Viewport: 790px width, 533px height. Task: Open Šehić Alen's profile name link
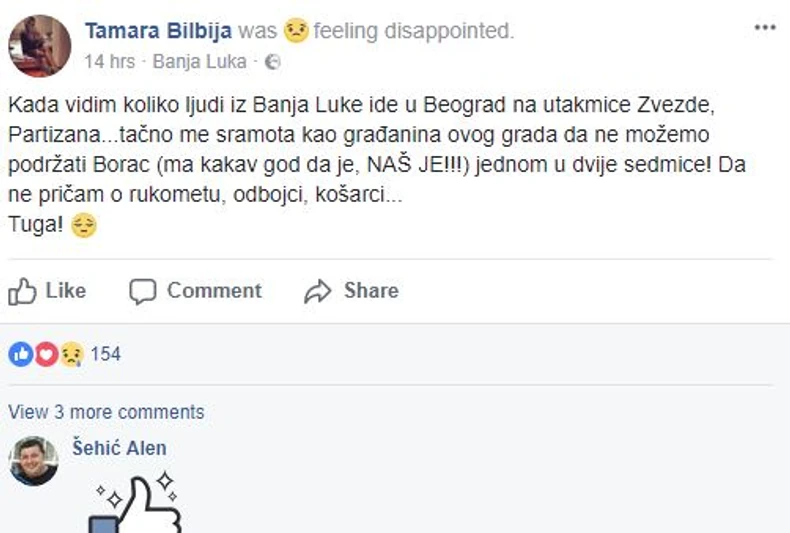click(119, 448)
